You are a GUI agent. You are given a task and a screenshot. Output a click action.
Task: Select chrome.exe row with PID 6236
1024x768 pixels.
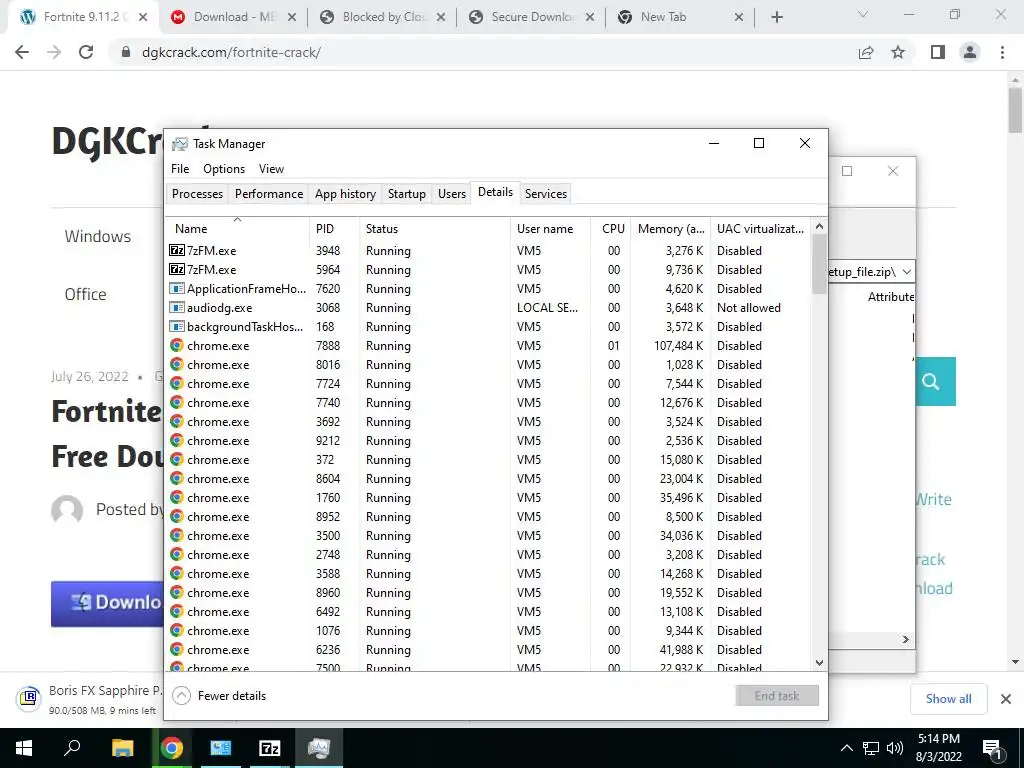(x=488, y=650)
